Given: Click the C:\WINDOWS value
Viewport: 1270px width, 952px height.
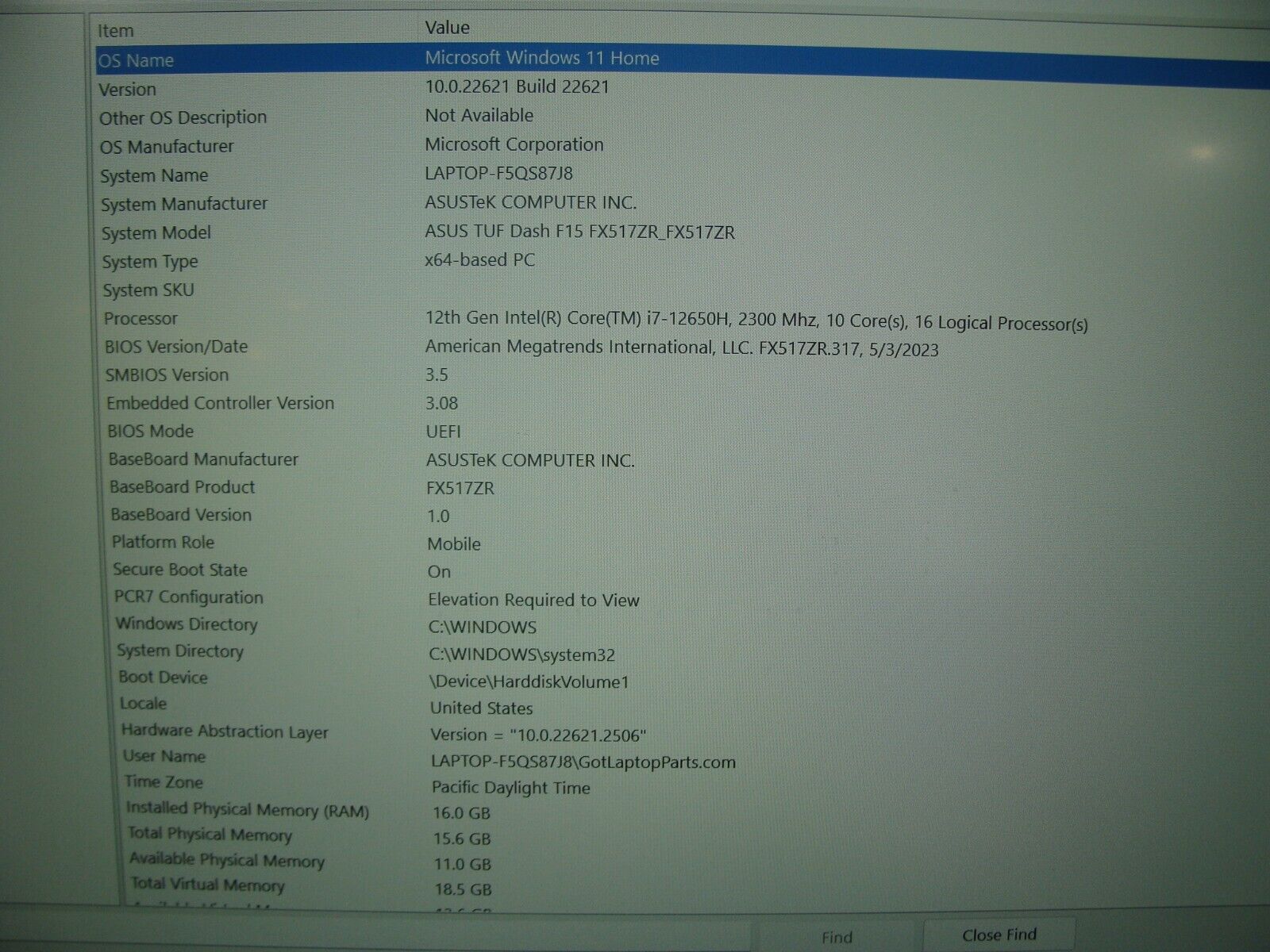Looking at the screenshot, I should (x=483, y=628).
